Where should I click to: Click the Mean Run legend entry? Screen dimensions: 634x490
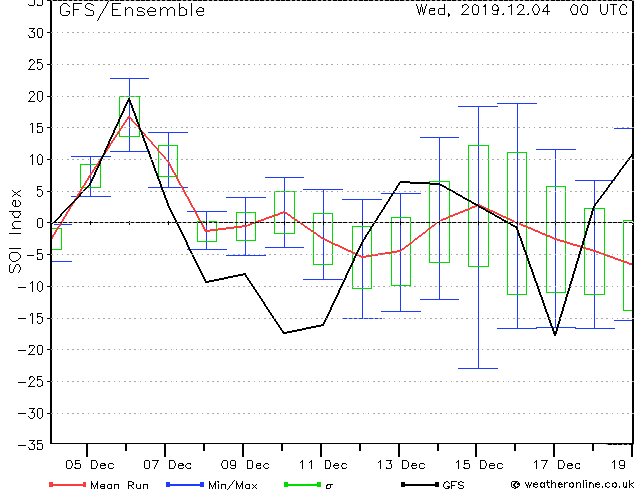click(99, 485)
